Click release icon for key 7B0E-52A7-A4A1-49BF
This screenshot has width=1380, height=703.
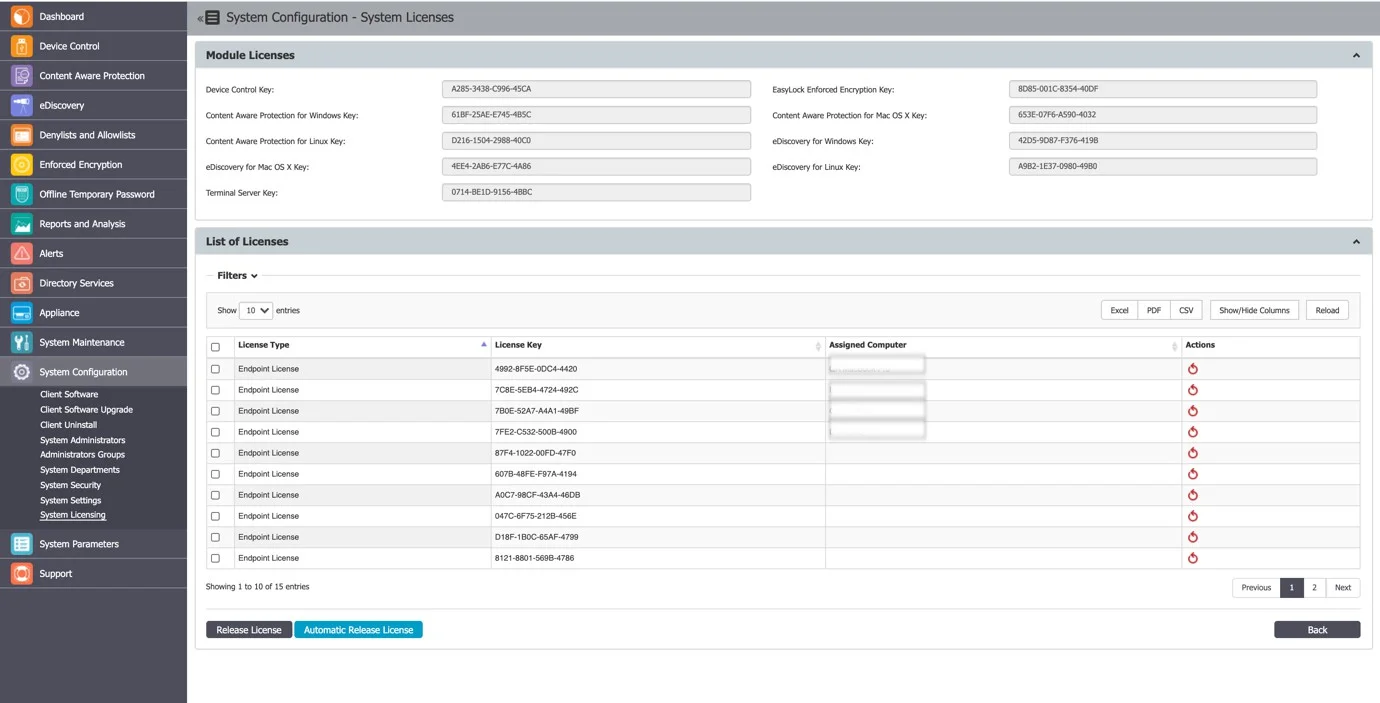1192,411
